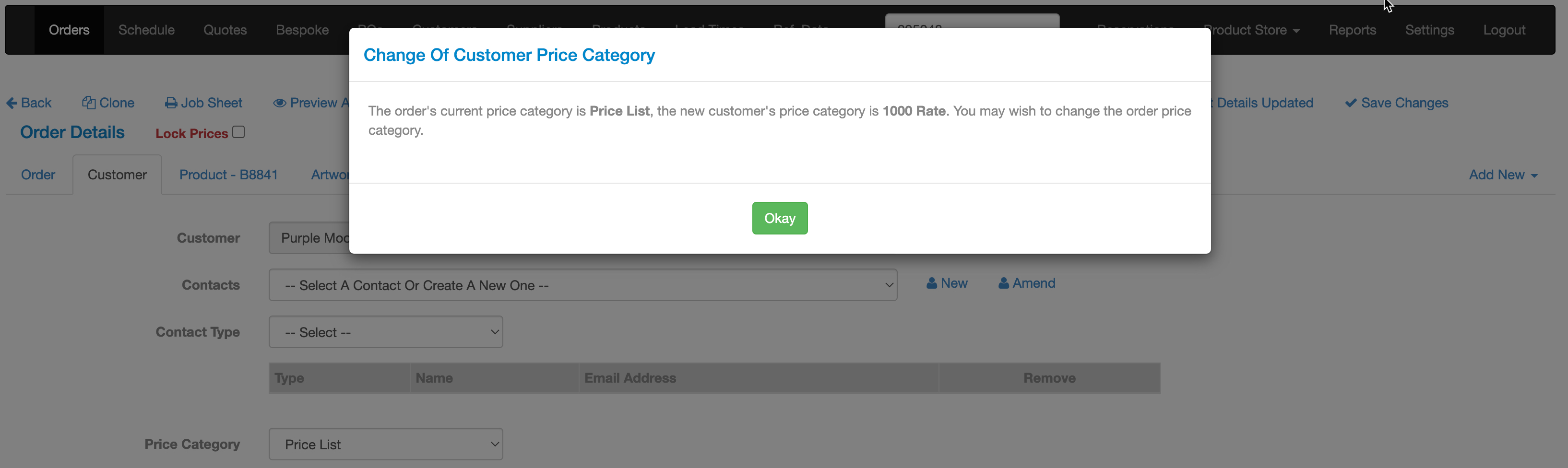The width and height of the screenshot is (1568, 468).
Task: Click the Amend contact person icon
Action: (x=1003, y=283)
